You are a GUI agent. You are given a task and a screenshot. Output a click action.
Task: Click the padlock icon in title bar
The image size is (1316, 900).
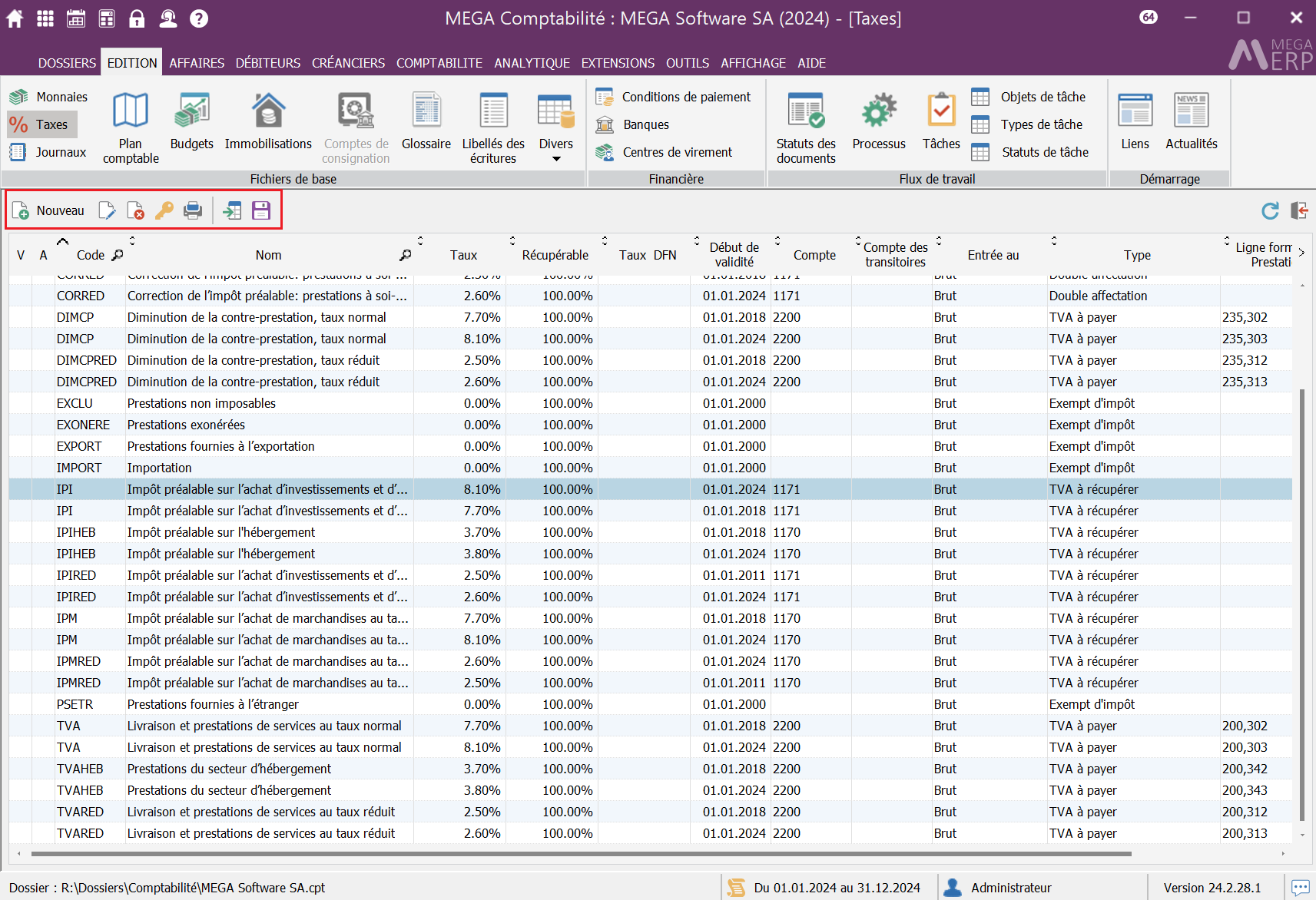(x=137, y=18)
